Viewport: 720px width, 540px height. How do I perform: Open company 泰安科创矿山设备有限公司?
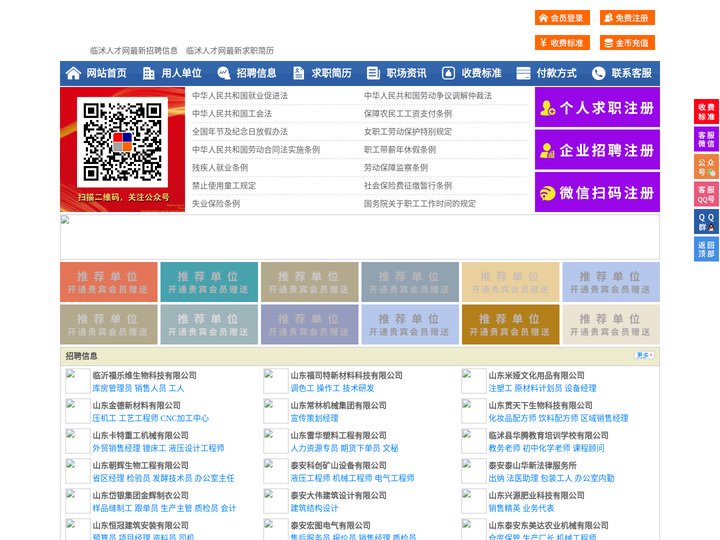click(338, 465)
